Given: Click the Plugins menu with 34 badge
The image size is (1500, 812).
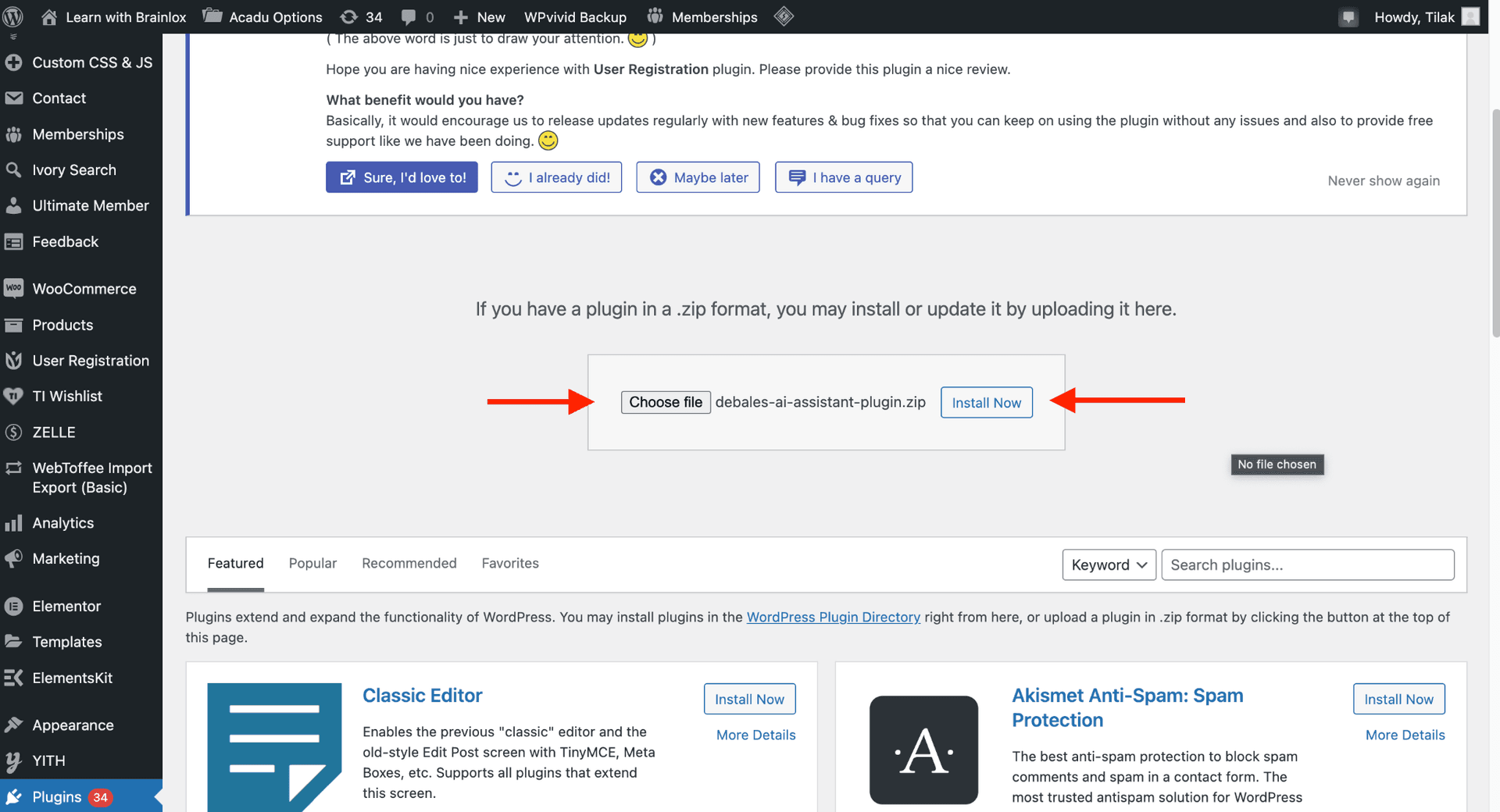Looking at the screenshot, I should click(56, 796).
